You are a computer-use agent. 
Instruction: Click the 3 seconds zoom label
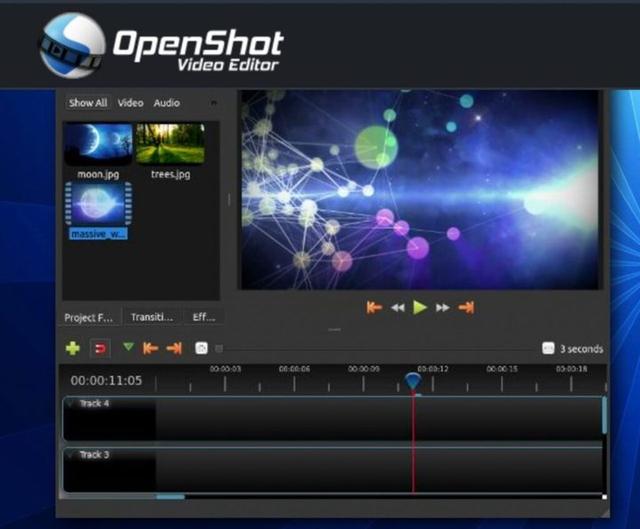(581, 349)
